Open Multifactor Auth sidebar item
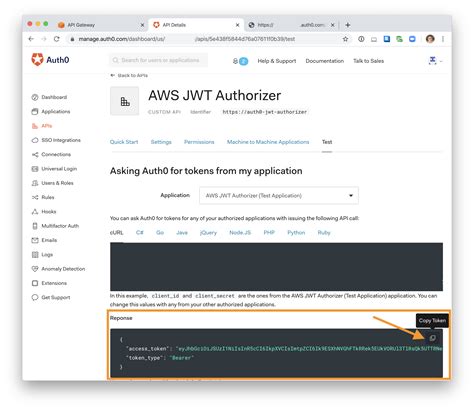Viewport: 474px width, 410px height. (x=55, y=226)
